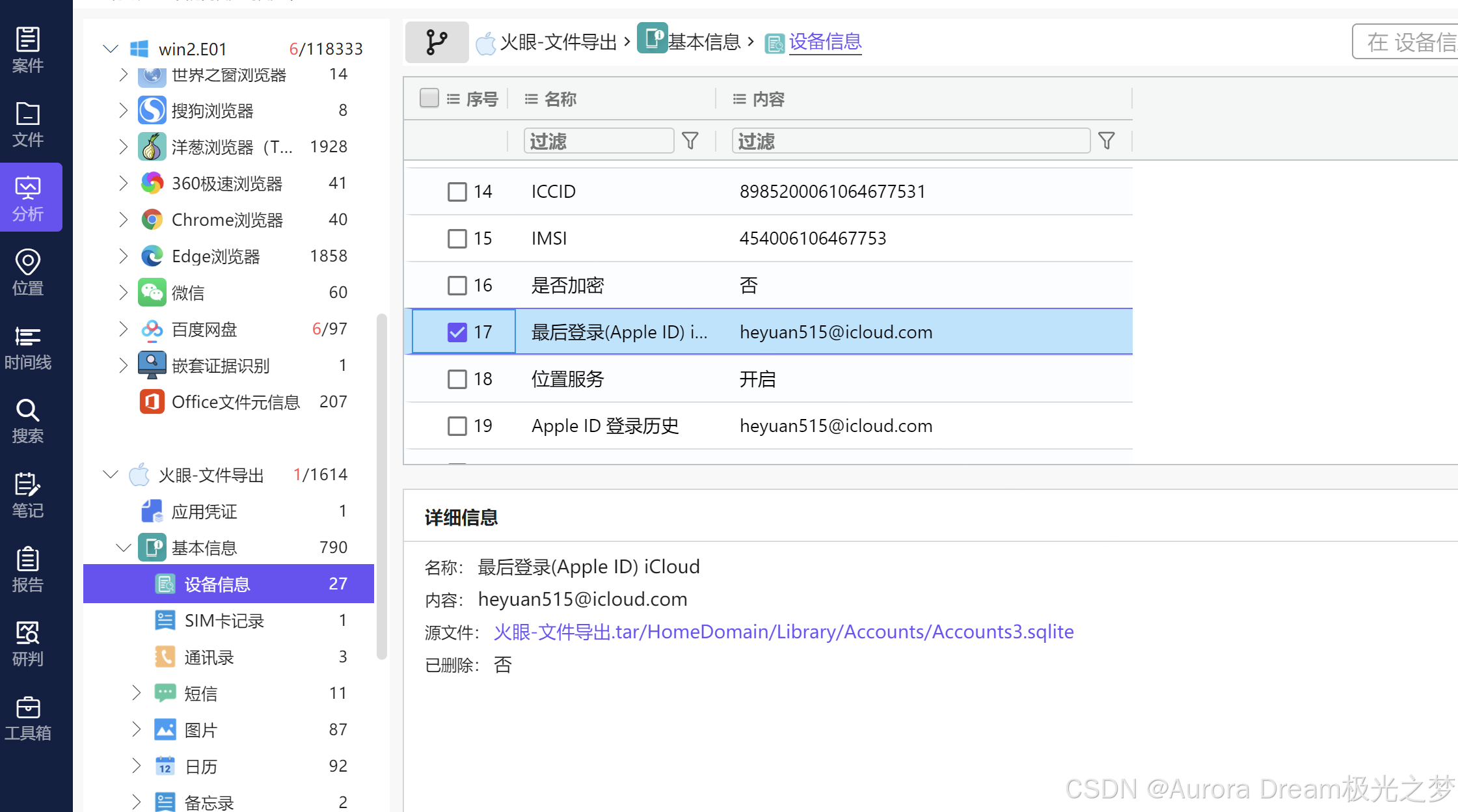The width and height of the screenshot is (1458, 812).
Task: Open the Accounts3.sqlite source file link
Action: [783, 632]
